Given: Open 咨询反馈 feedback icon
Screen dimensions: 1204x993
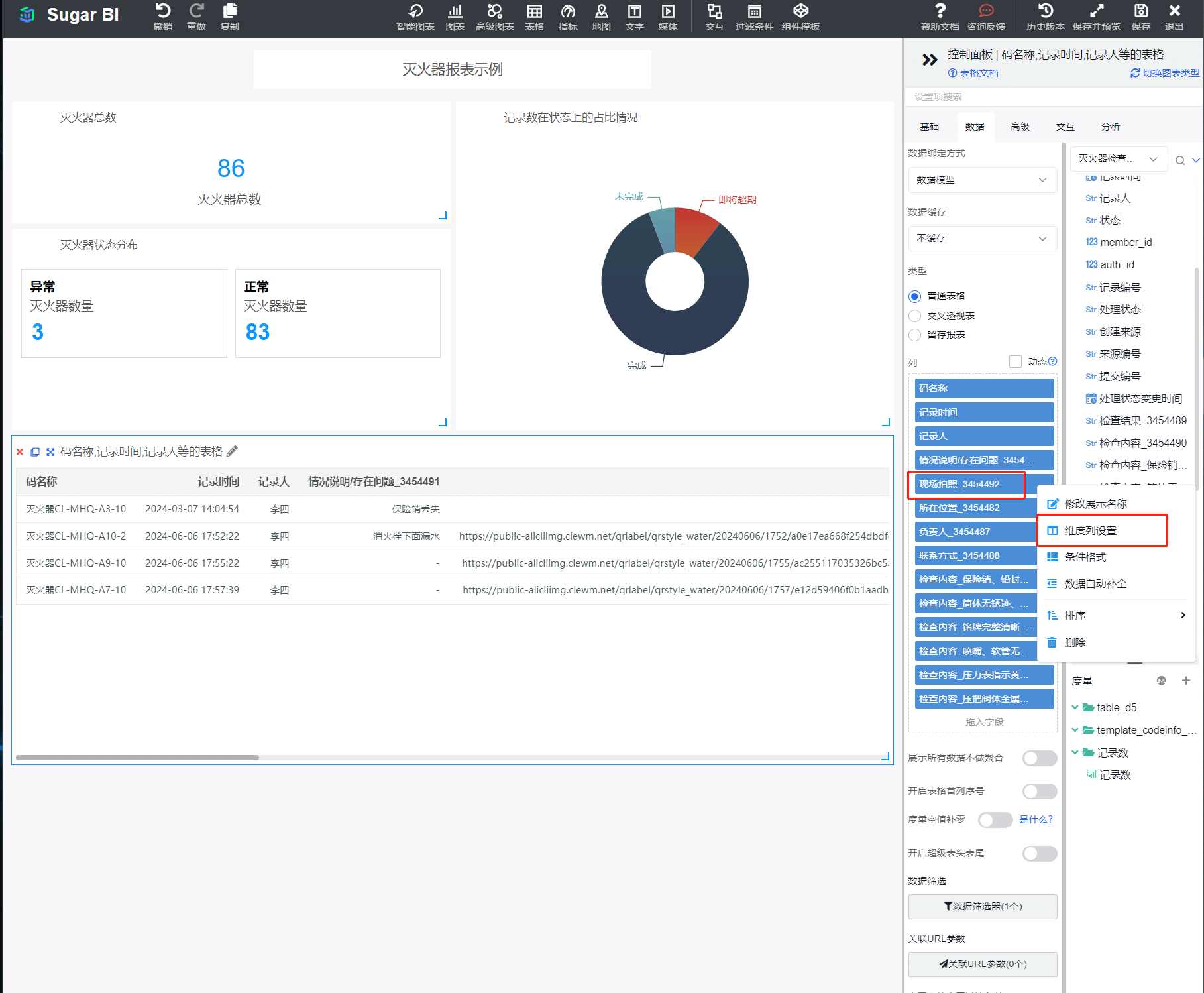Looking at the screenshot, I should tap(986, 17).
